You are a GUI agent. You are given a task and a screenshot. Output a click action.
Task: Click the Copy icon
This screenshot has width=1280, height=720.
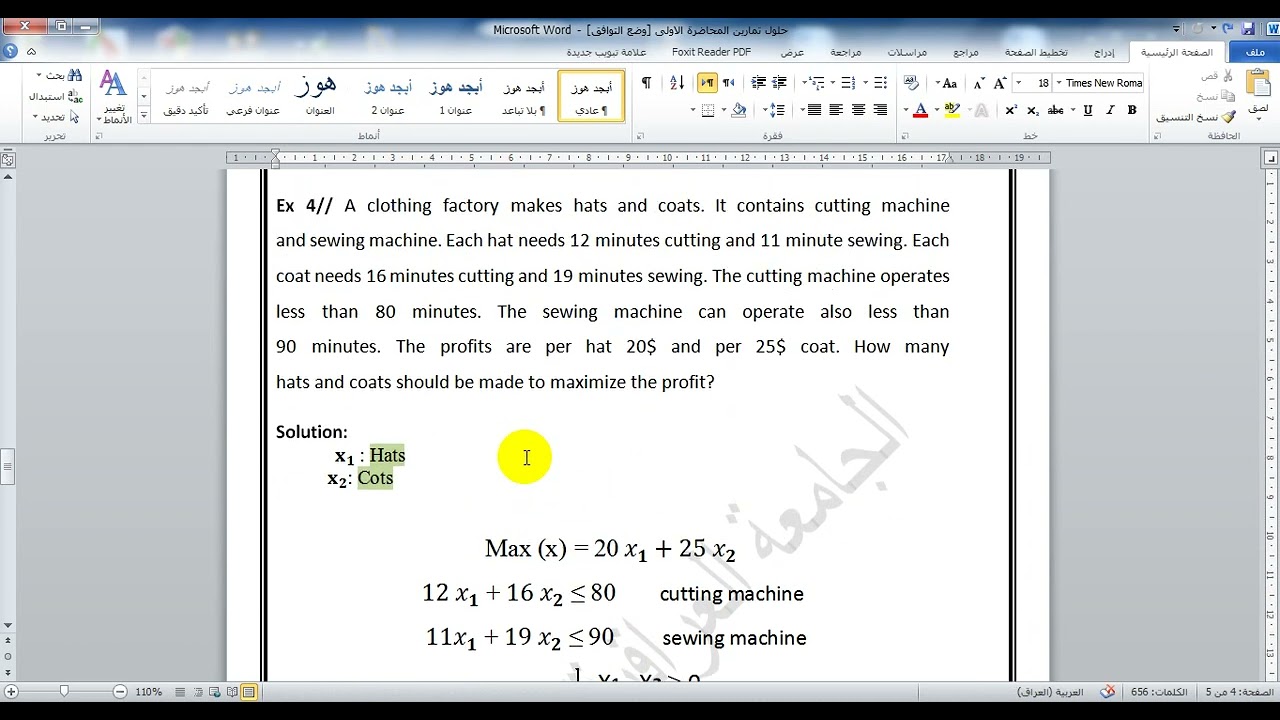click(x=1228, y=96)
